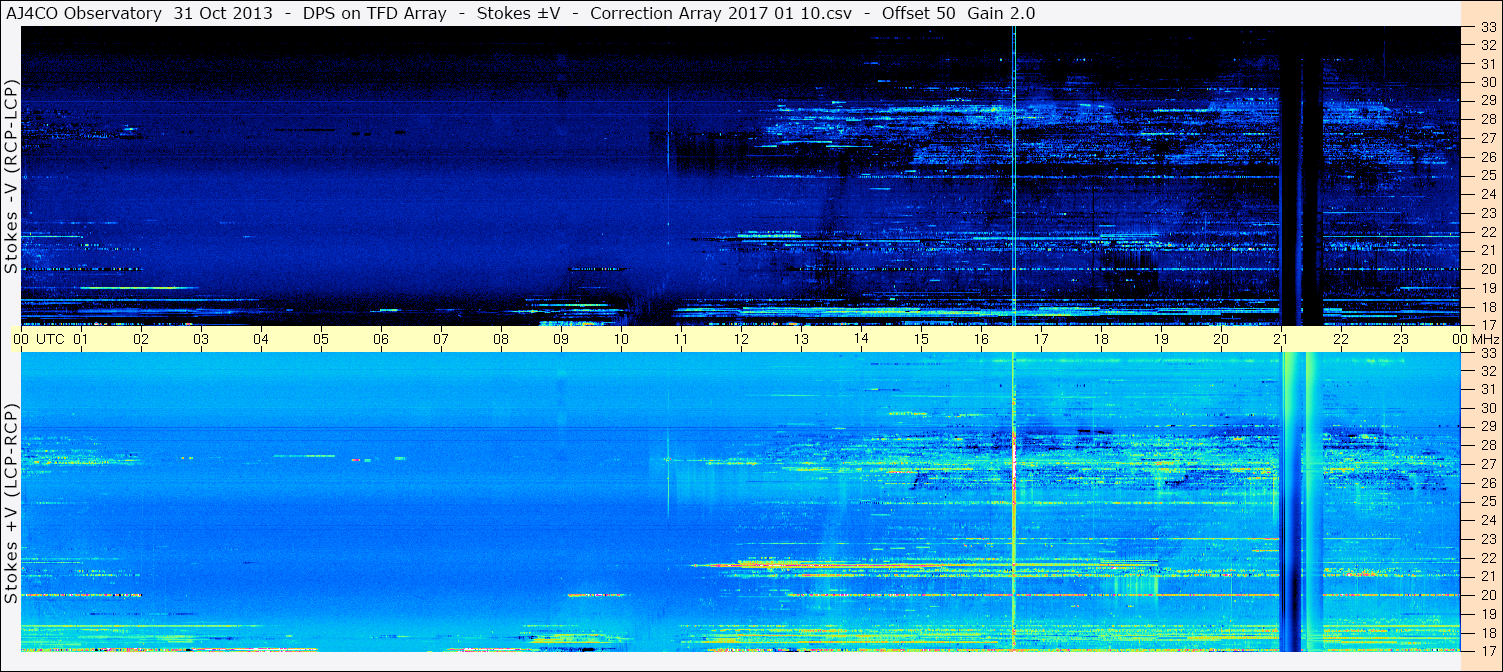This screenshot has width=1503, height=672.
Task: Select the 14 hour marker on time axis
Action: [x=861, y=339]
